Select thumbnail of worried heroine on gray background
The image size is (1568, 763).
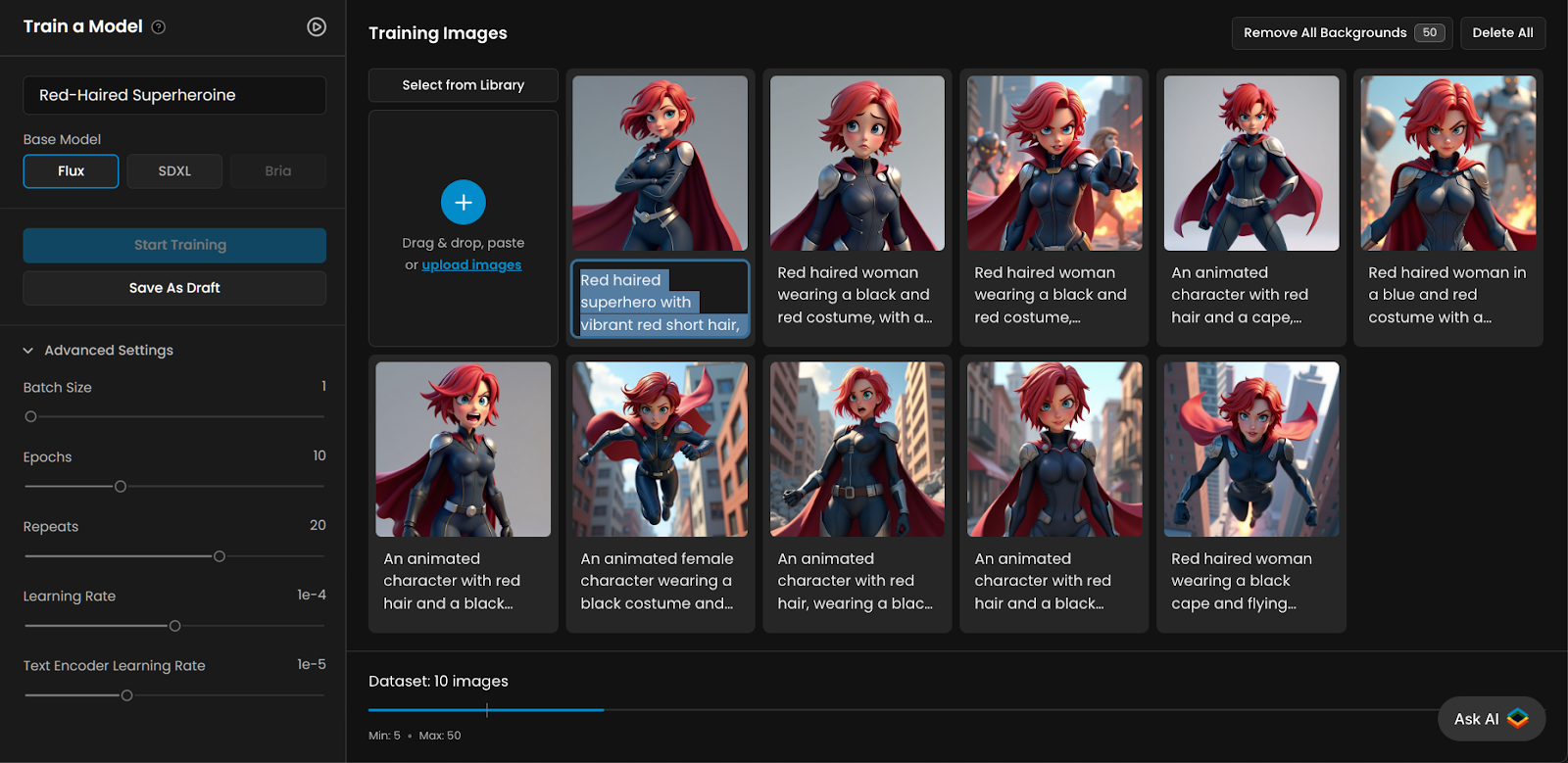[x=857, y=164]
